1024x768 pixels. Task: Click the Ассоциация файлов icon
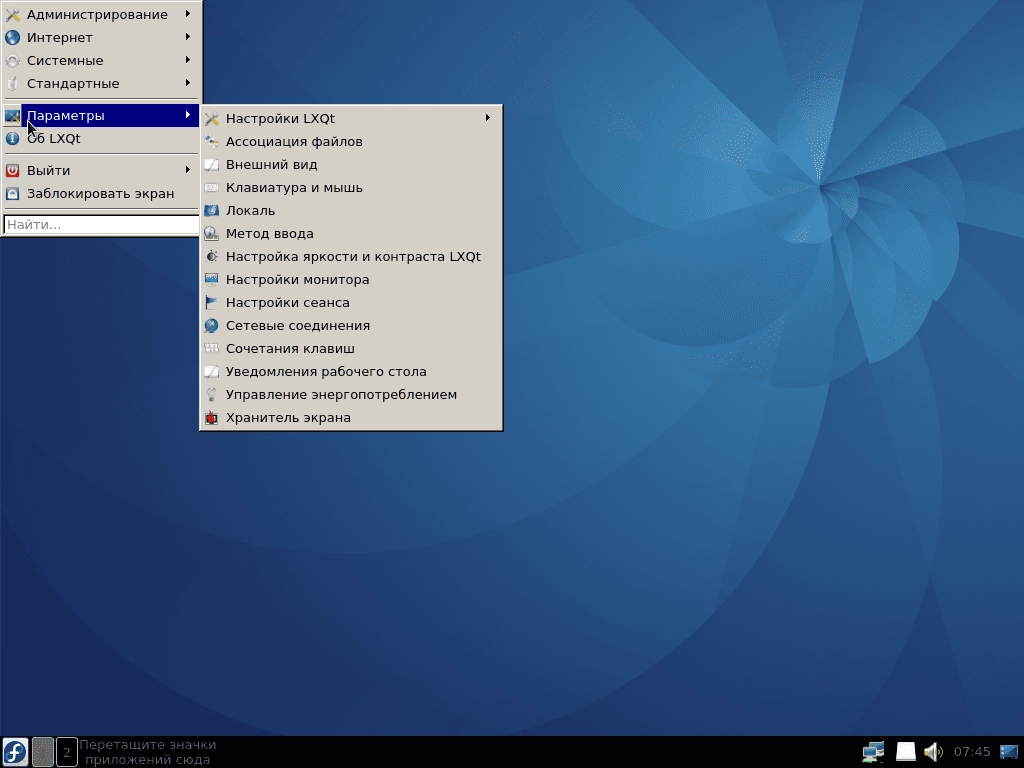[x=211, y=142]
